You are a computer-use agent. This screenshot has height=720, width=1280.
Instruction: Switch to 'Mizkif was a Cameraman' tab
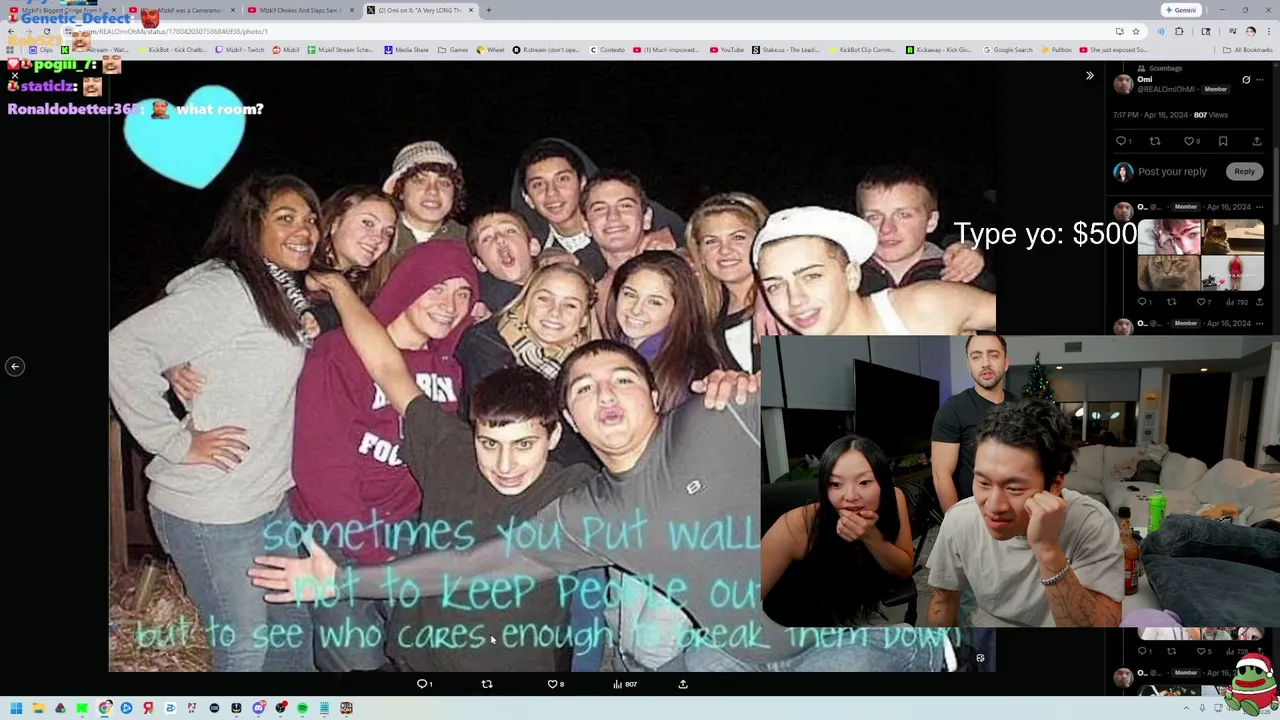coord(185,10)
